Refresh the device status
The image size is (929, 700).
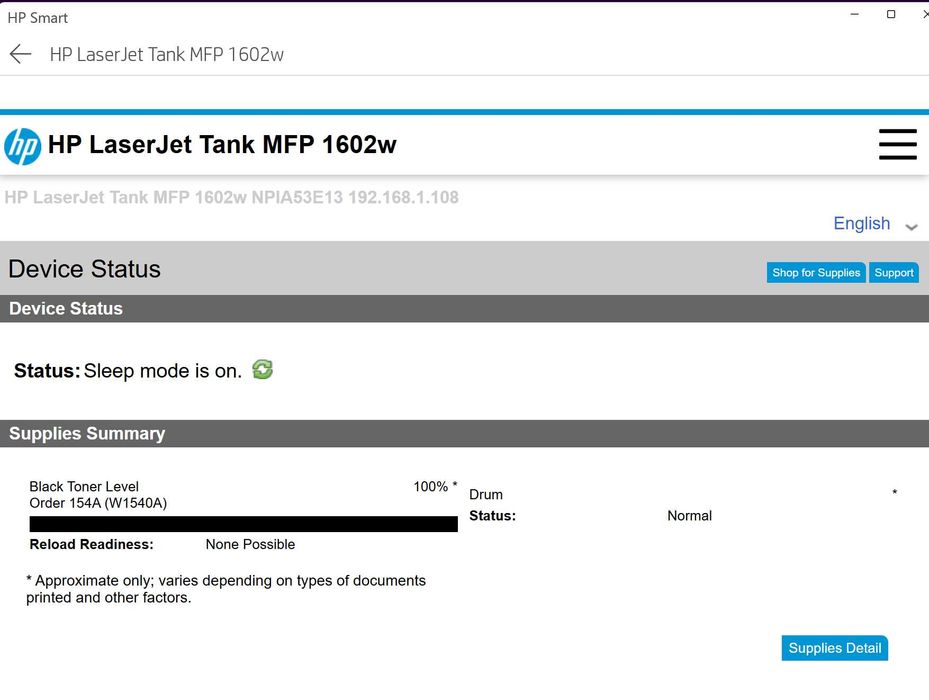pos(262,370)
